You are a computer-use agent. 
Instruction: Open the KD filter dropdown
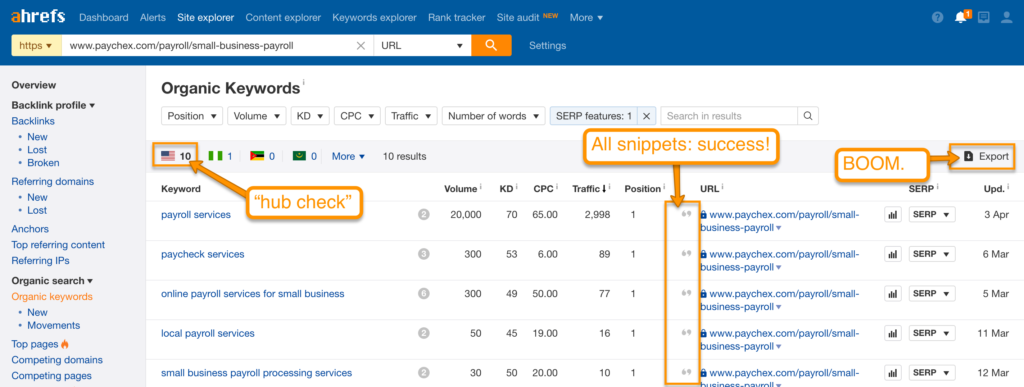coord(310,116)
